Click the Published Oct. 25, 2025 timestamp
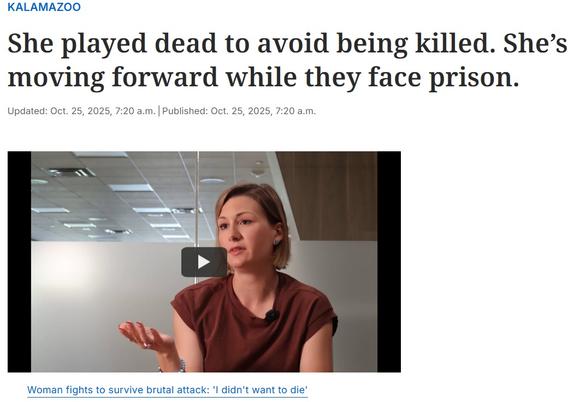Viewport: 574px width, 402px height. pos(239,111)
